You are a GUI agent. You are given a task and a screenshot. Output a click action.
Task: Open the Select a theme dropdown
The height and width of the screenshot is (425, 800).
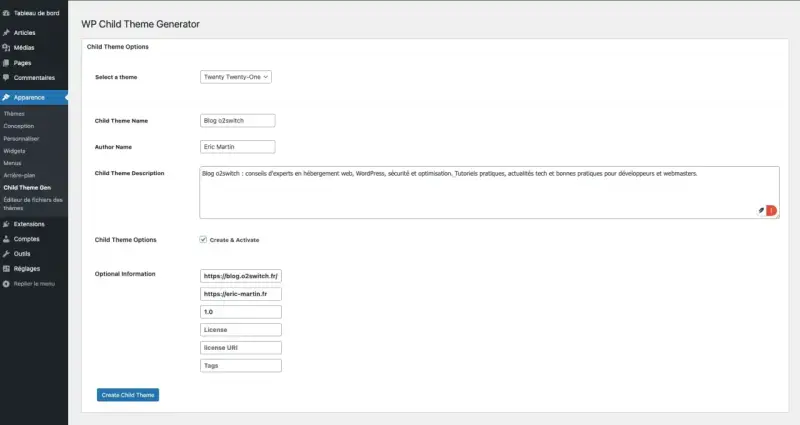236,77
